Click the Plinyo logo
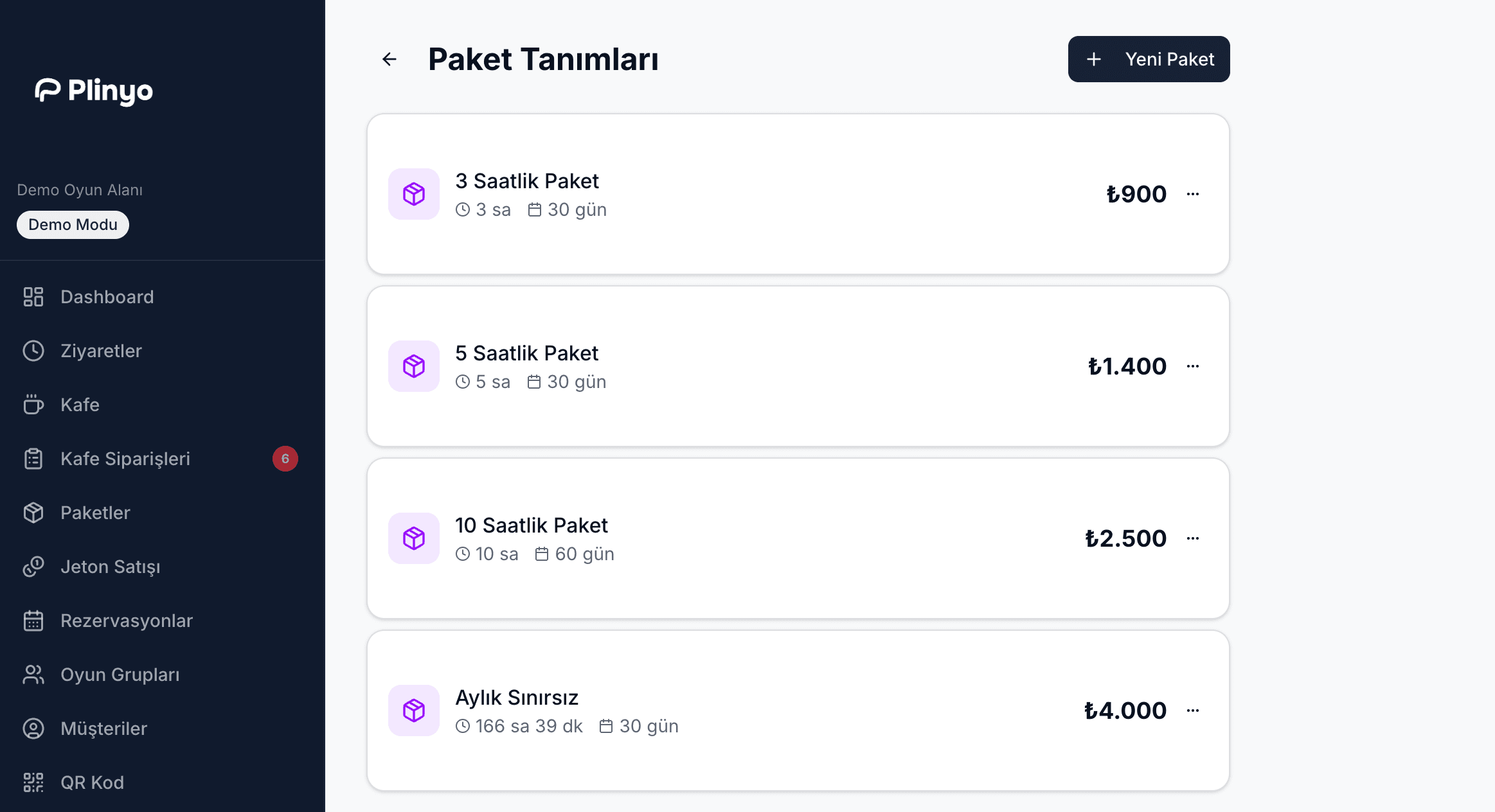Screen dimensions: 1495x812 [94, 91]
